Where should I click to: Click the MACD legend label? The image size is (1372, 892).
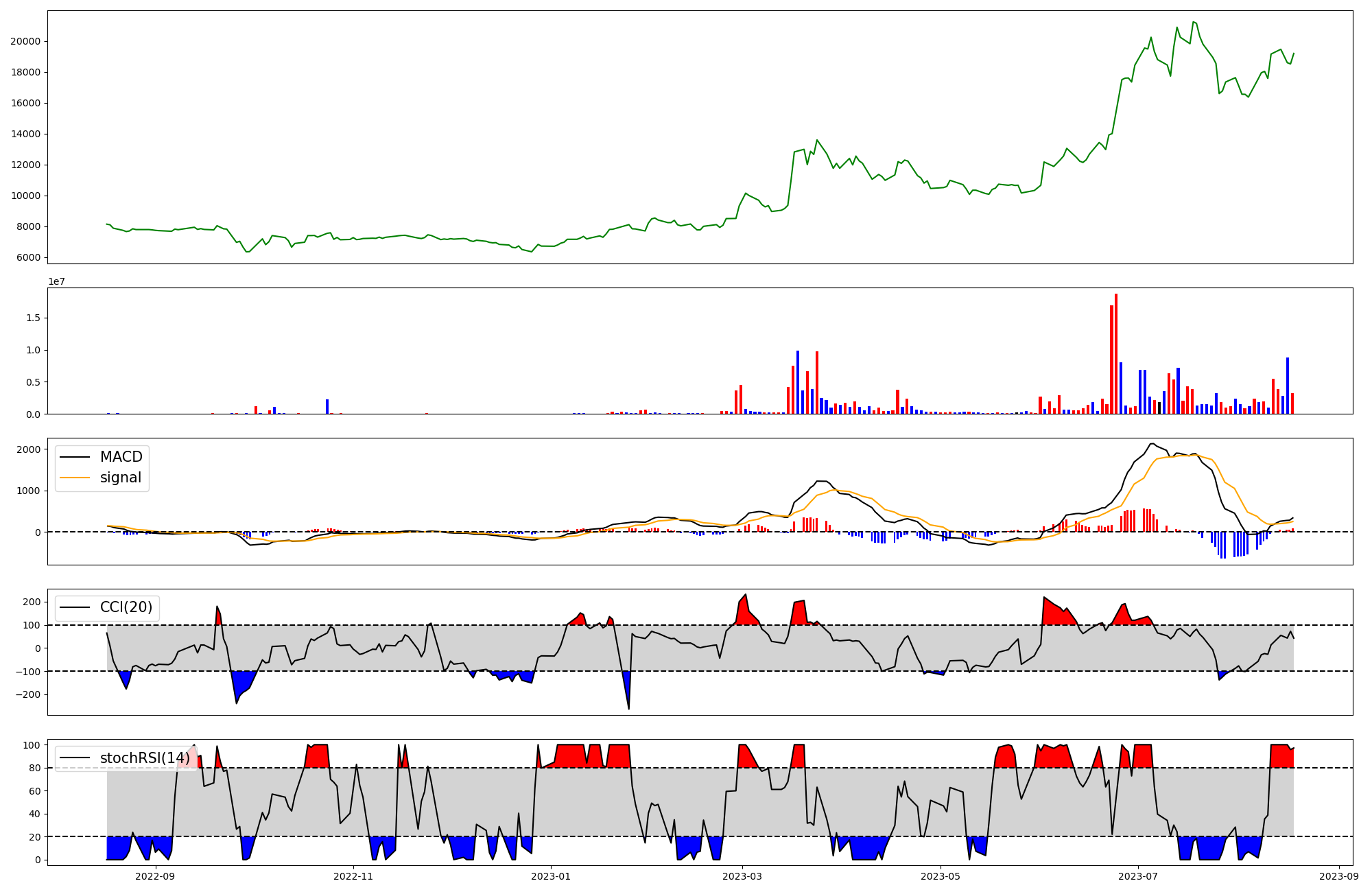tap(121, 457)
